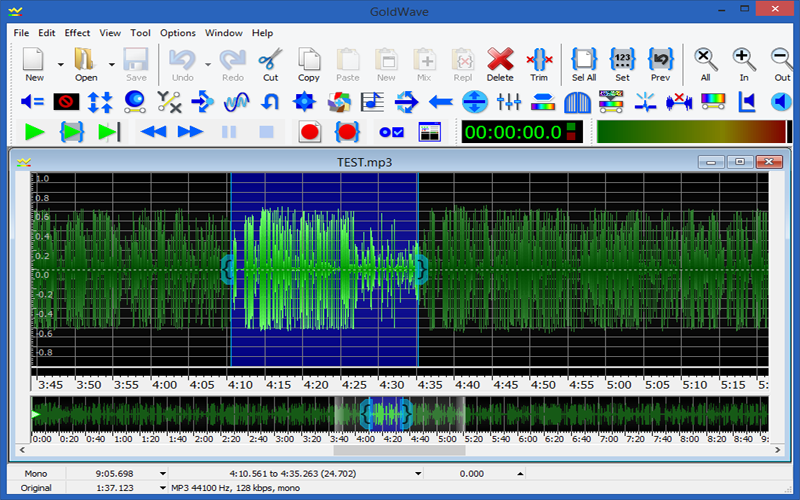The height and width of the screenshot is (500, 800).
Task: Open the Undo history dropdown arrow
Action: click(x=208, y=65)
